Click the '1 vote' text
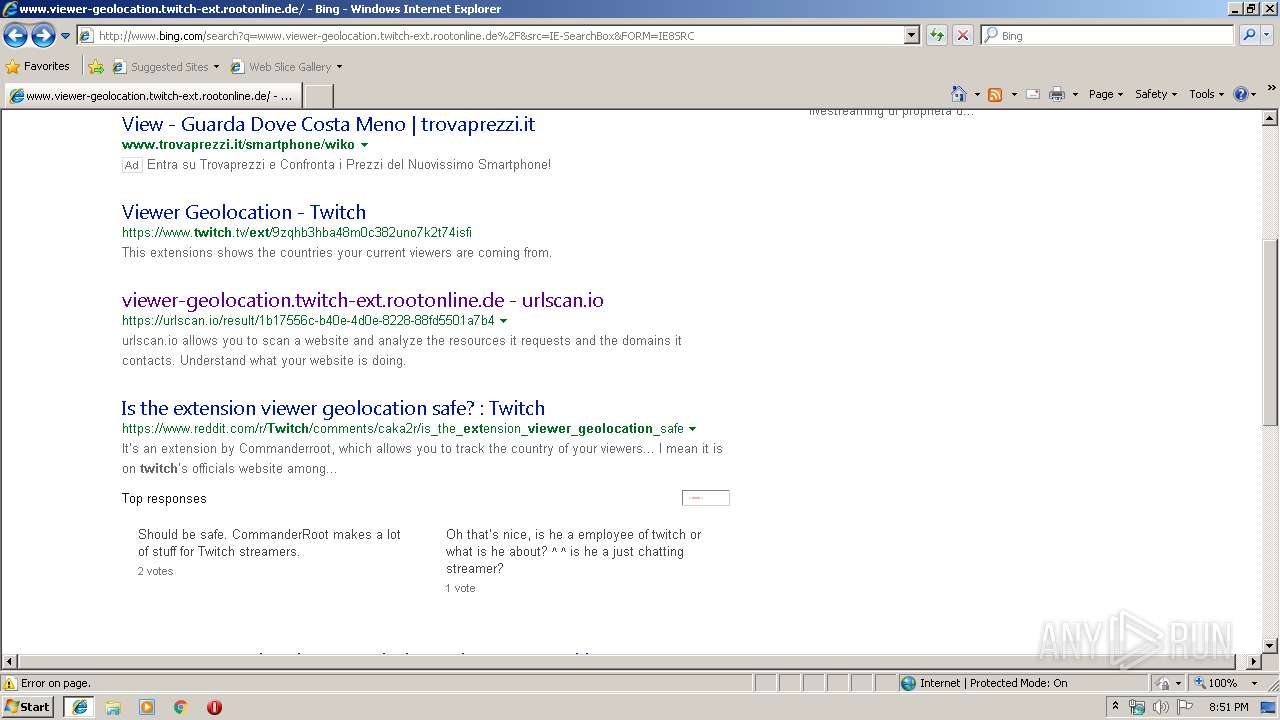 pos(460,588)
